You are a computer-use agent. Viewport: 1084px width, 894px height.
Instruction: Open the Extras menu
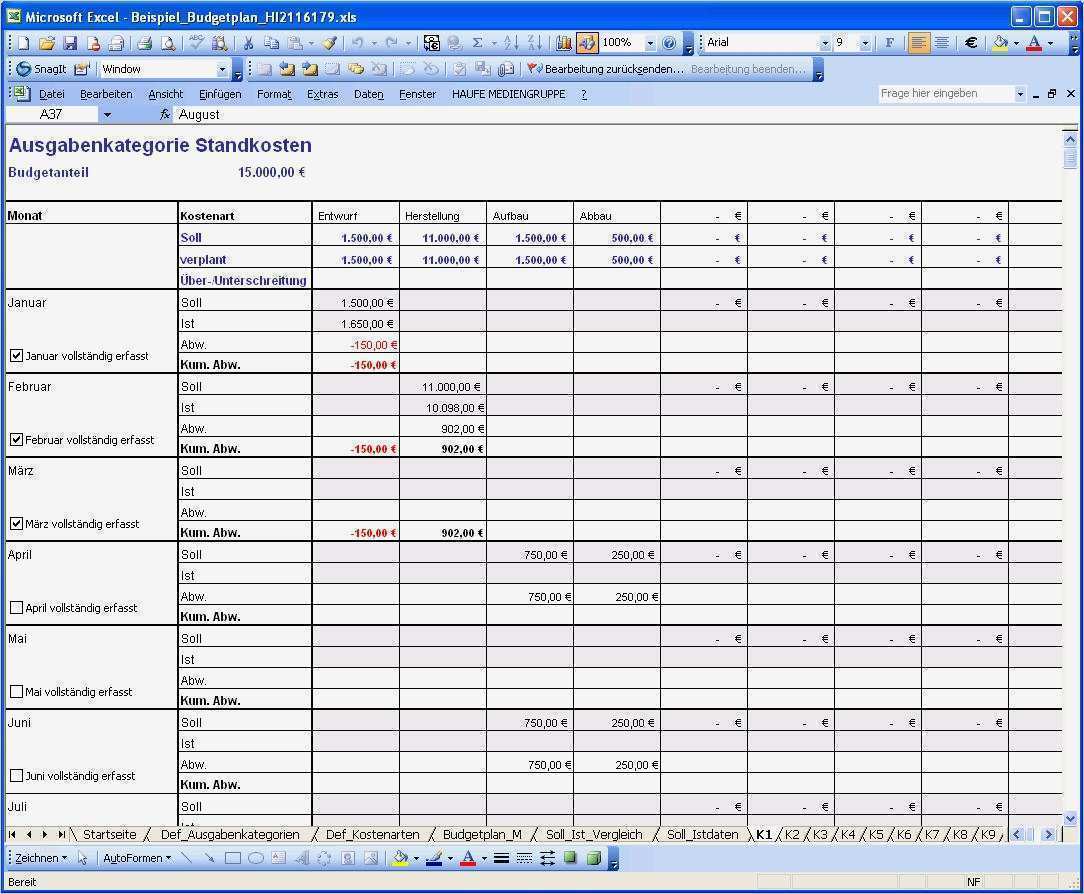coord(322,94)
